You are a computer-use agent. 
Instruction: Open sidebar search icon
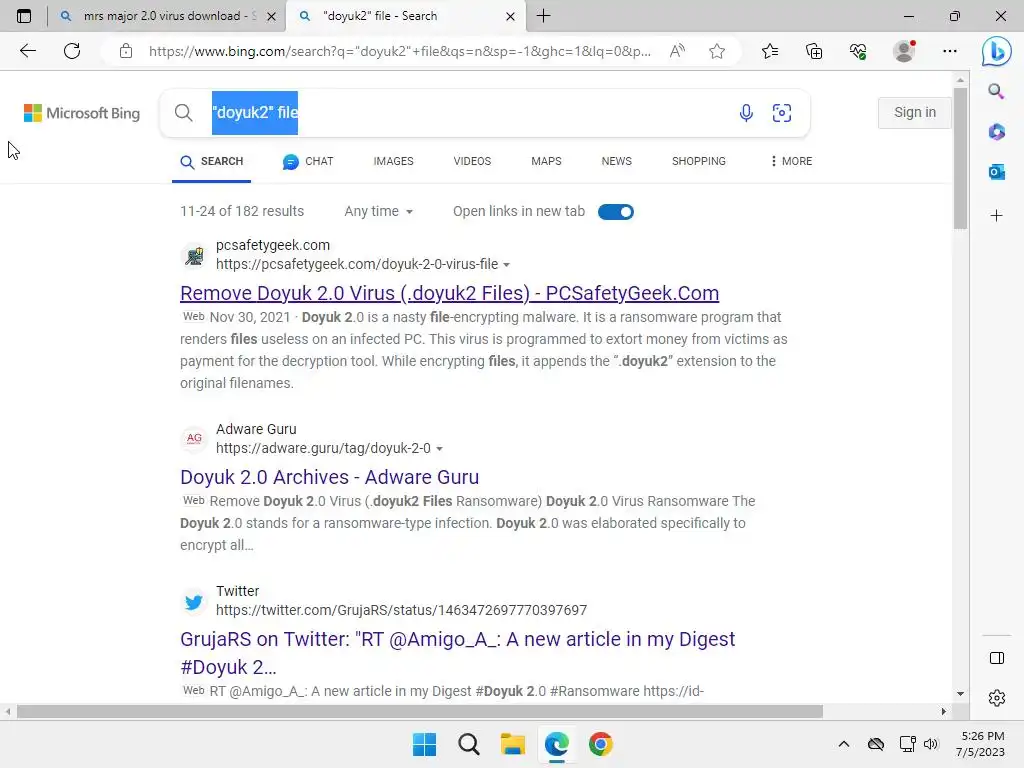click(996, 91)
